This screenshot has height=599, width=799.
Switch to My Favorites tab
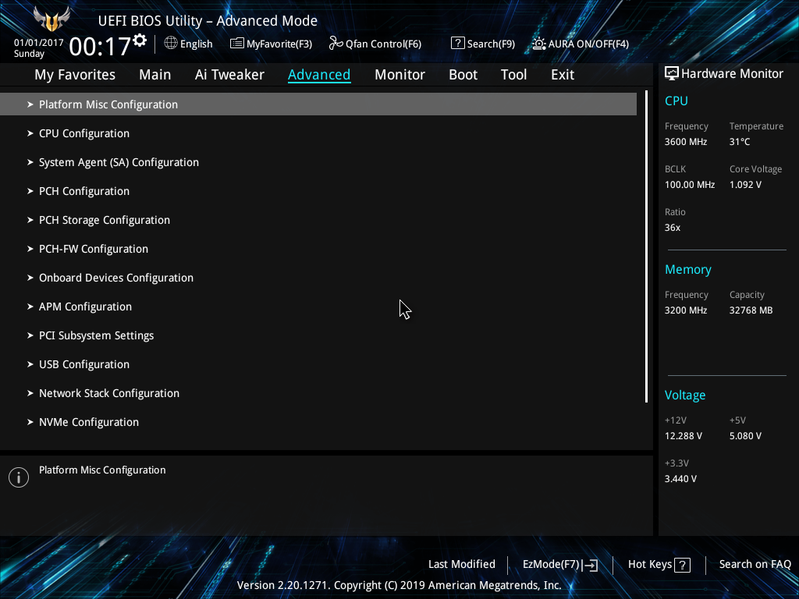[x=75, y=75]
